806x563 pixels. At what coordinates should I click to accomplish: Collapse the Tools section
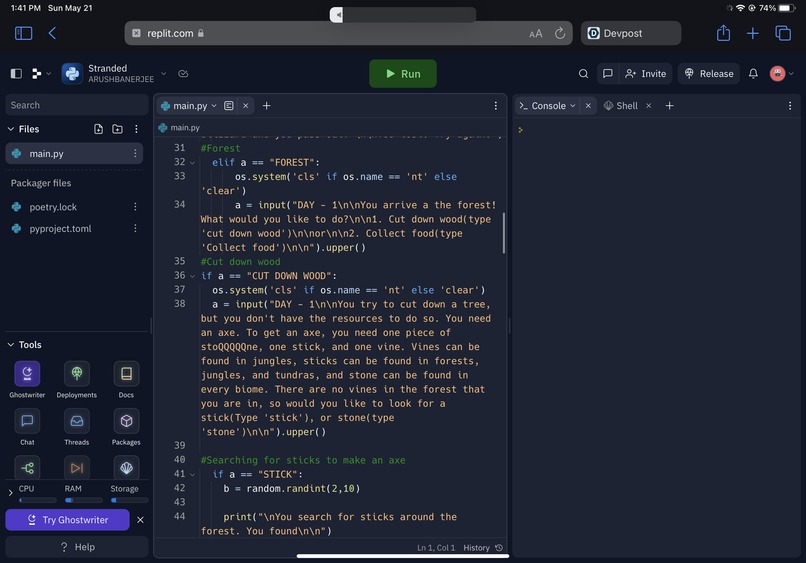[10, 344]
